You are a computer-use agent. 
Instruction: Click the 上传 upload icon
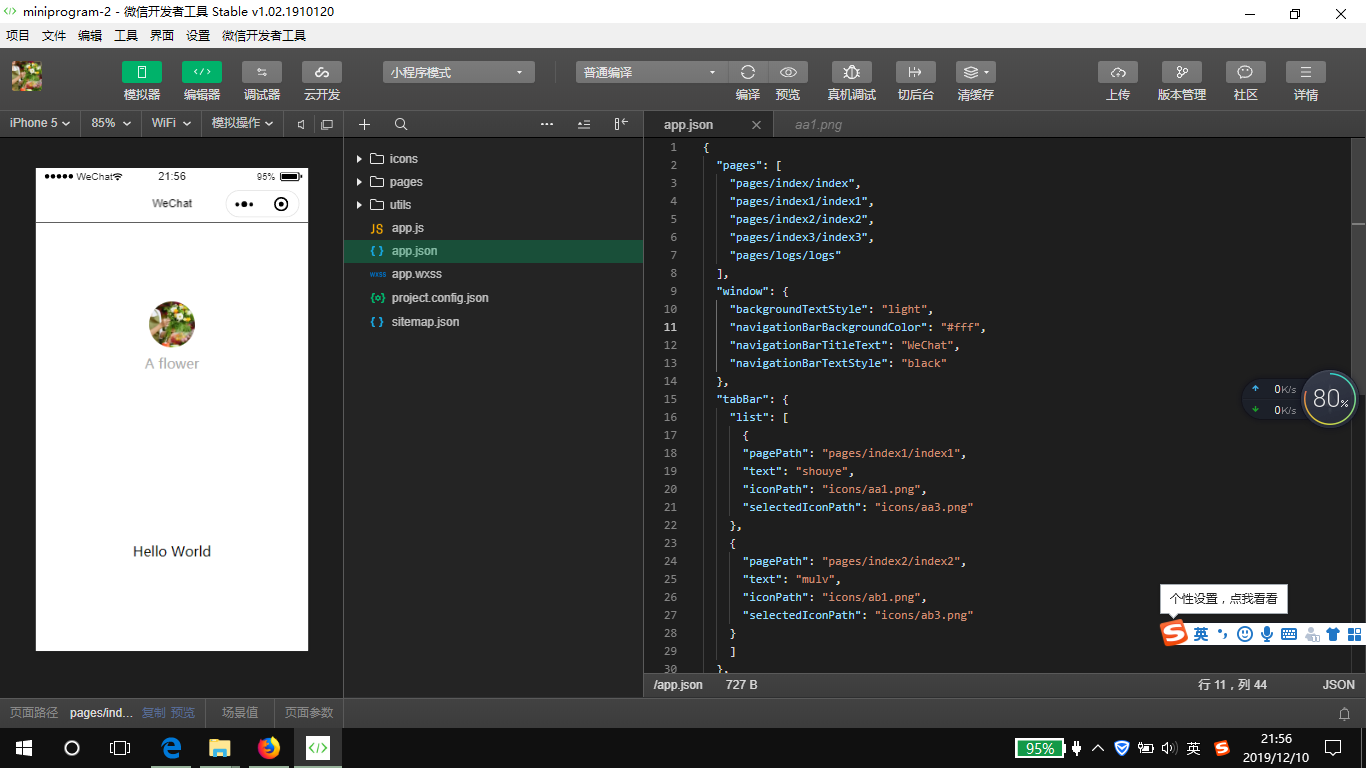[1117, 72]
